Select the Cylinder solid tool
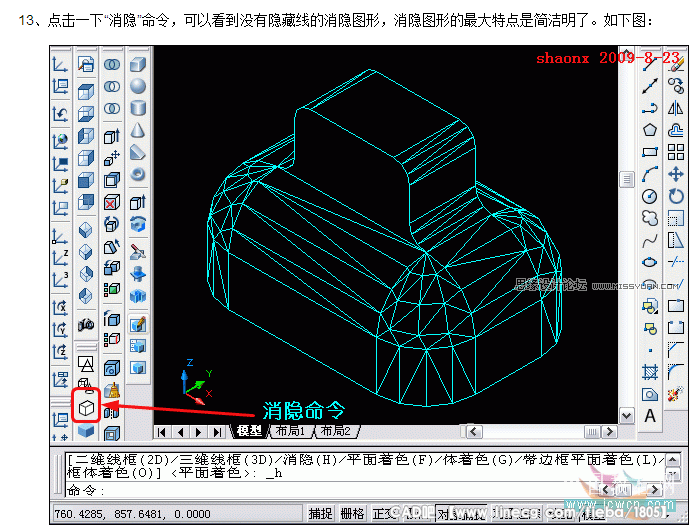This screenshot has height=529, width=696. click(x=138, y=108)
